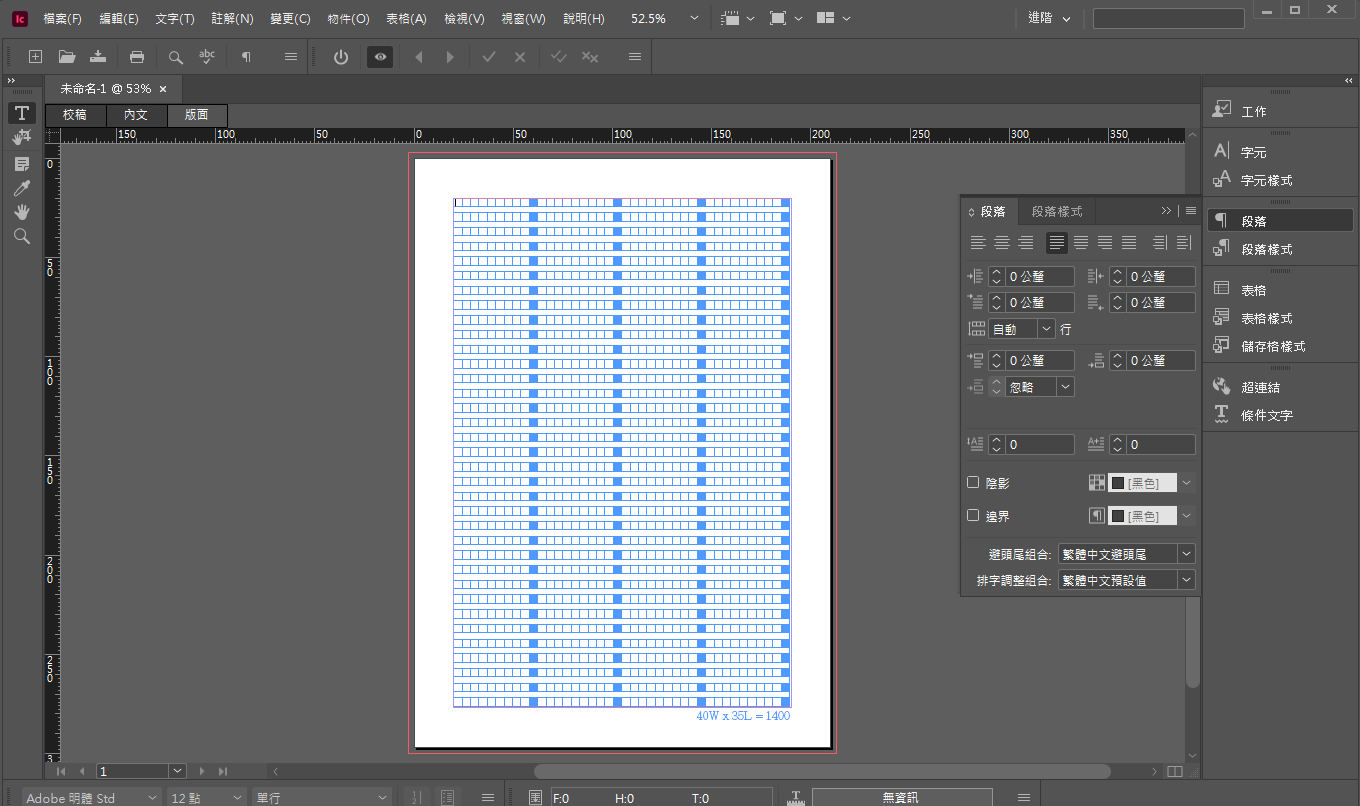Screen dimensions: 1360x806
Task: Open the 自動 grid alignment dropdown
Action: pos(1047,328)
